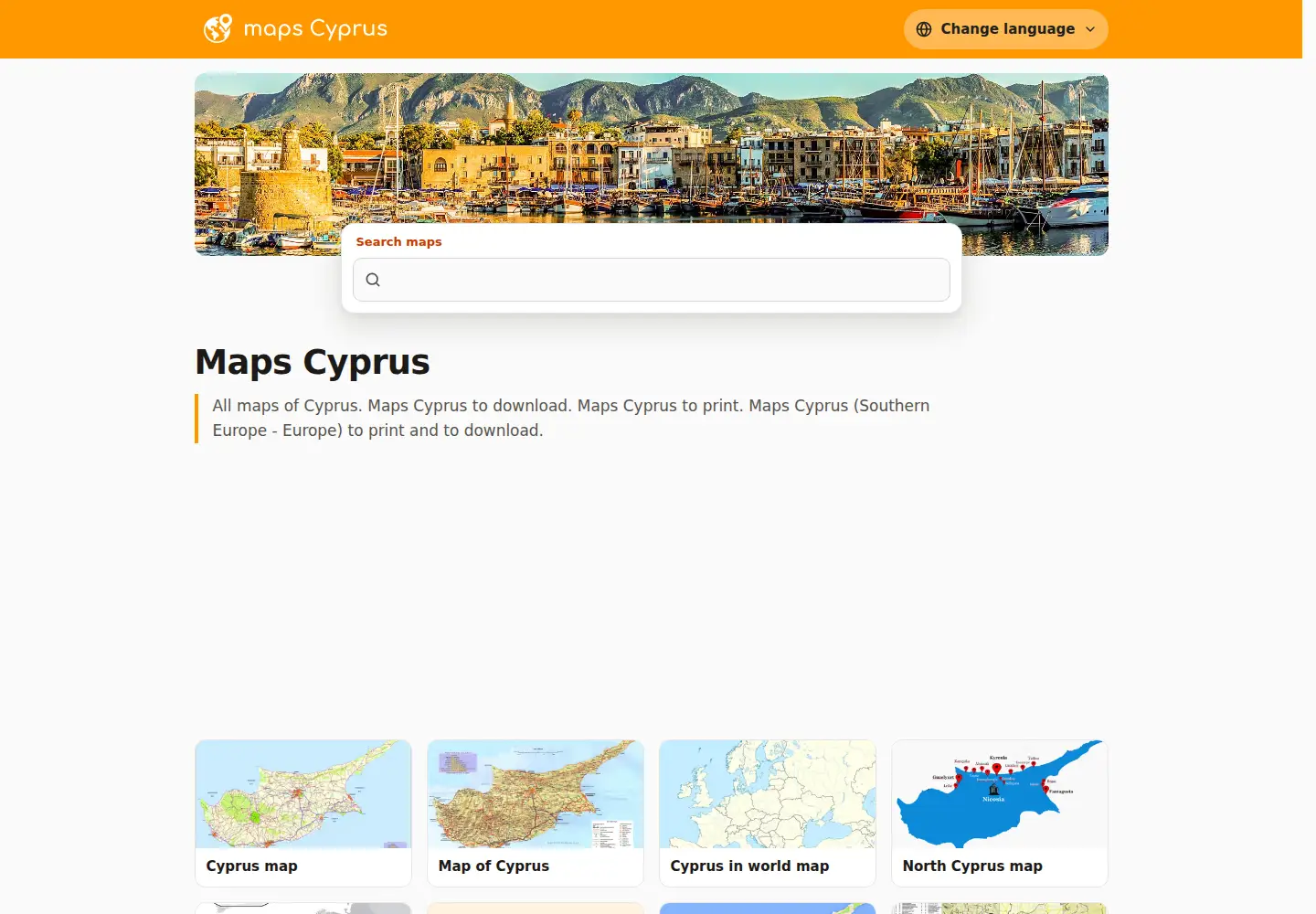
Task: Expand the Change language chevron
Action: pos(1090,29)
